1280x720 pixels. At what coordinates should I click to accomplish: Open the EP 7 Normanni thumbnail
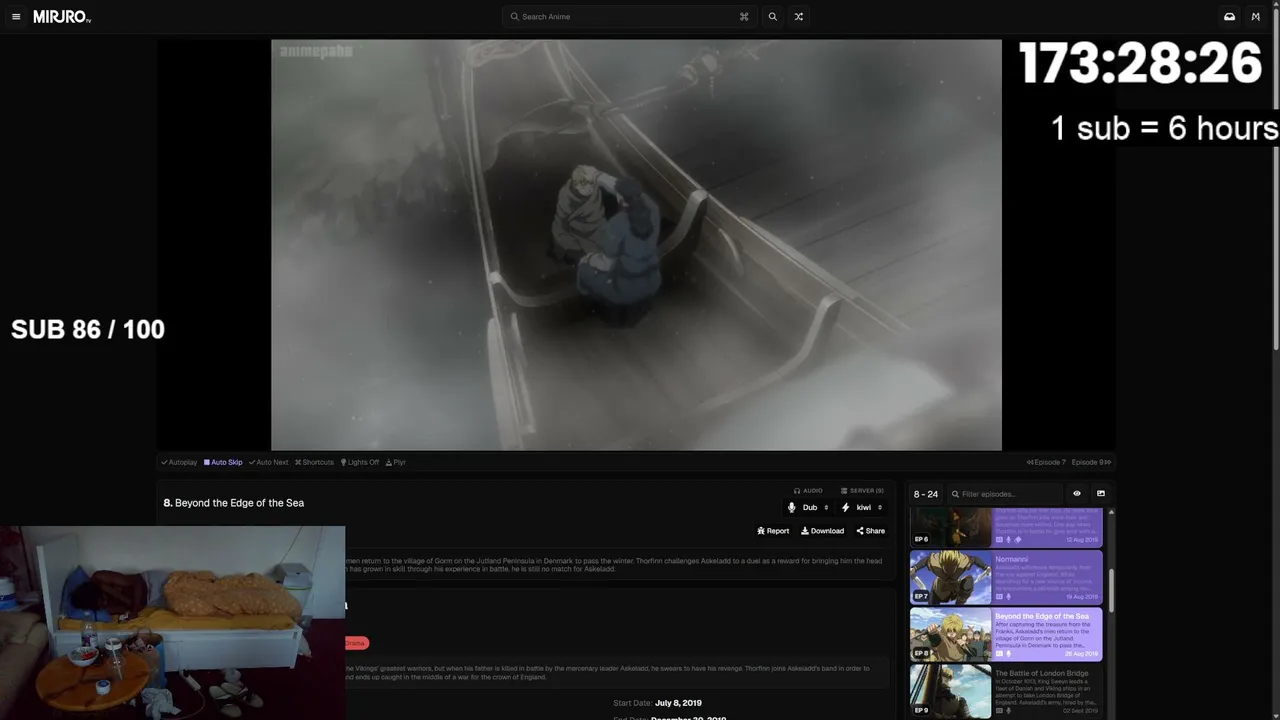tap(950, 578)
